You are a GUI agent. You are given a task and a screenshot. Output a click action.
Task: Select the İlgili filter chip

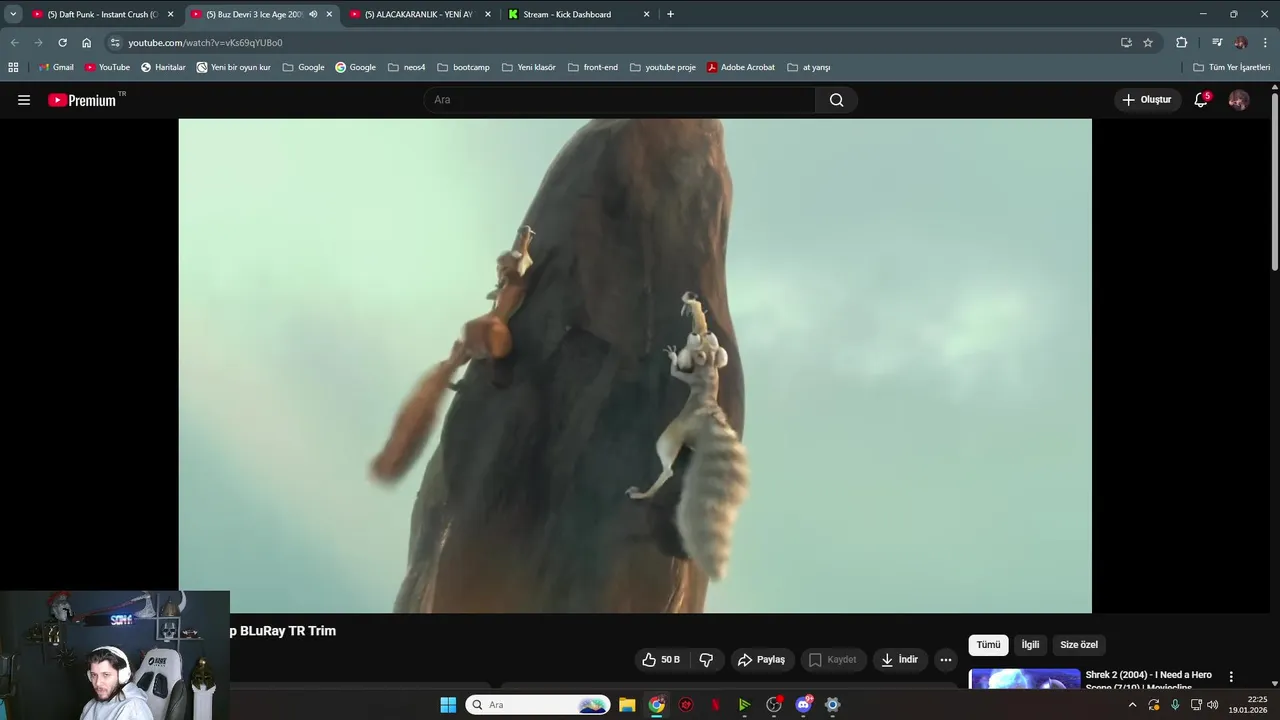click(1030, 645)
